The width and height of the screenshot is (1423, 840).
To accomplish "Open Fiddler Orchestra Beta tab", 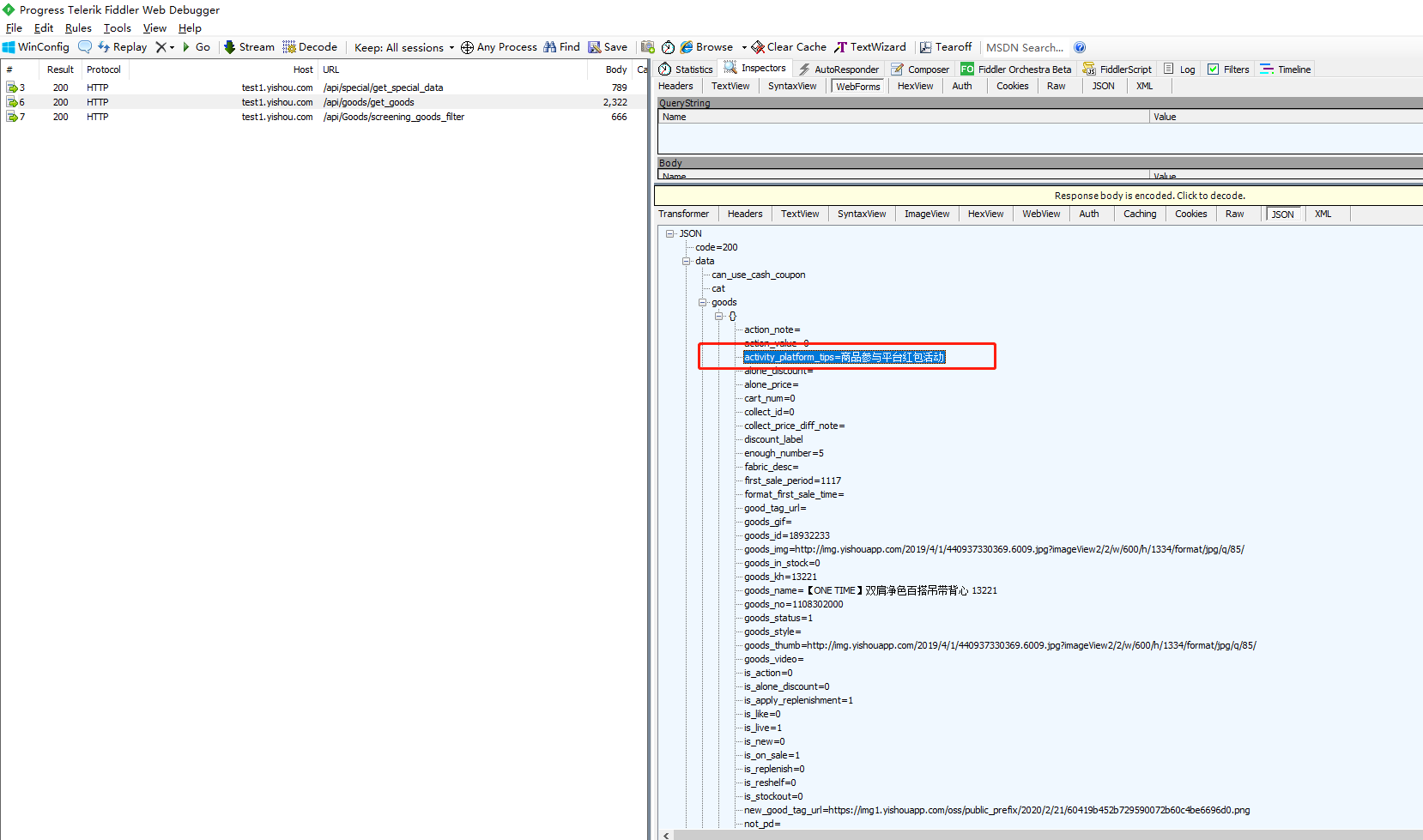I will (1016, 69).
